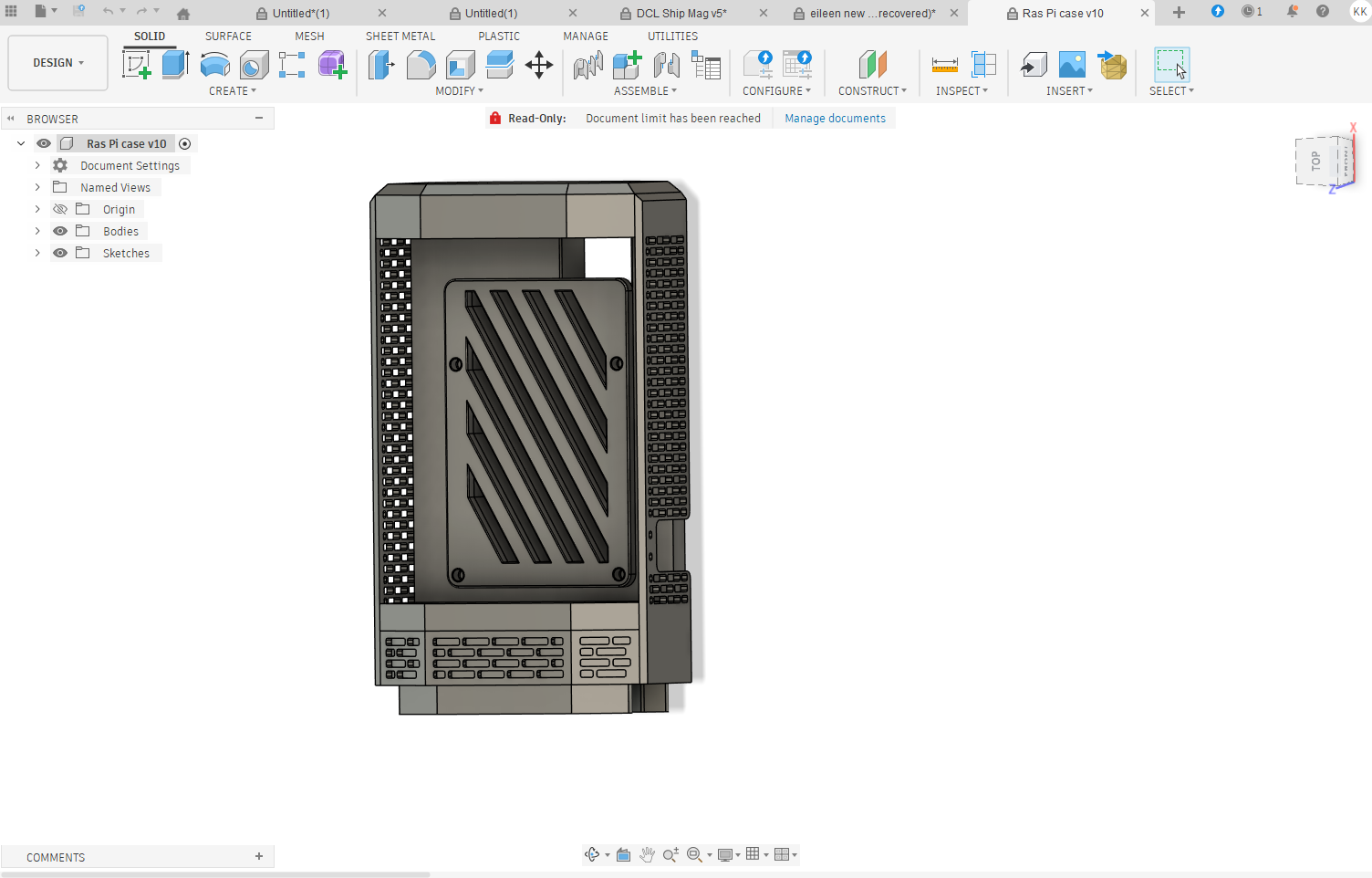Click the Insert Mesh icon
Viewport: 1372px width, 878px height.
tap(1112, 65)
